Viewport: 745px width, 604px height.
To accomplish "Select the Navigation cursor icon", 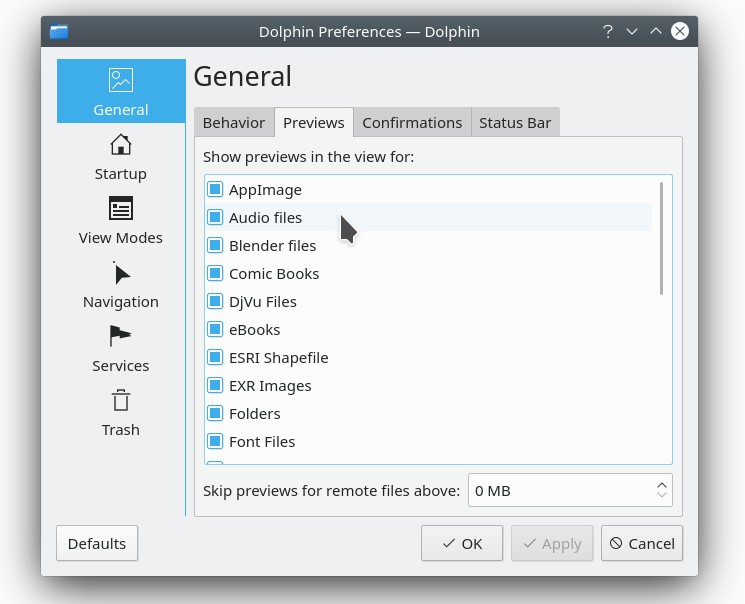I will click(121, 273).
